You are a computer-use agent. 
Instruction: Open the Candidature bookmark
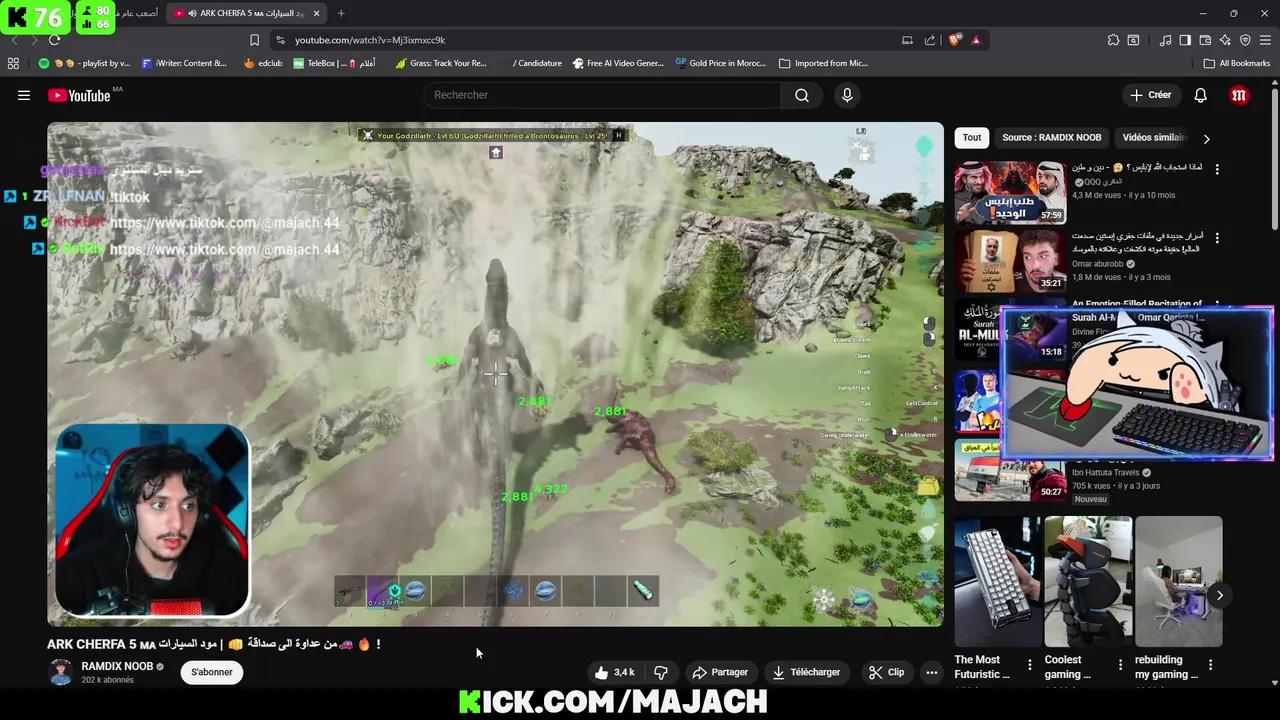(530, 63)
